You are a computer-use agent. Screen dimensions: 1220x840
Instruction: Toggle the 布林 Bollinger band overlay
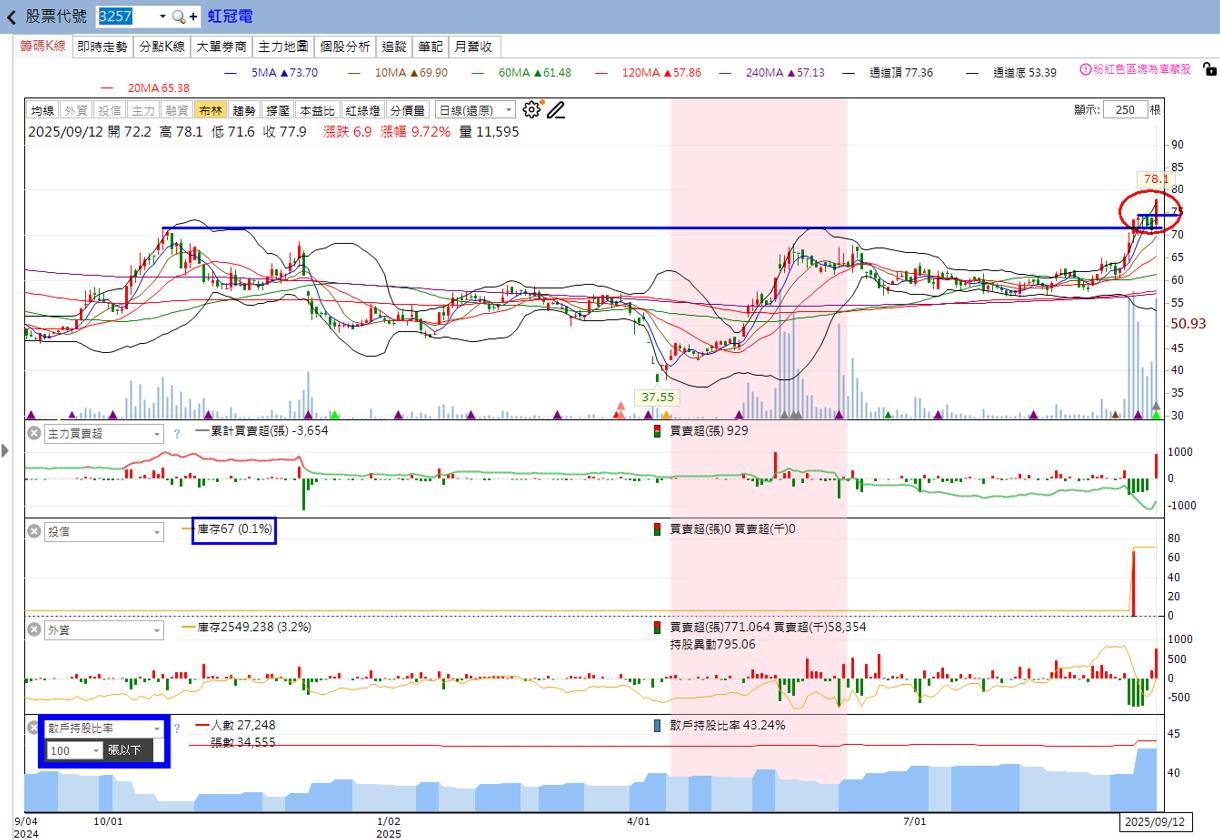coord(209,111)
